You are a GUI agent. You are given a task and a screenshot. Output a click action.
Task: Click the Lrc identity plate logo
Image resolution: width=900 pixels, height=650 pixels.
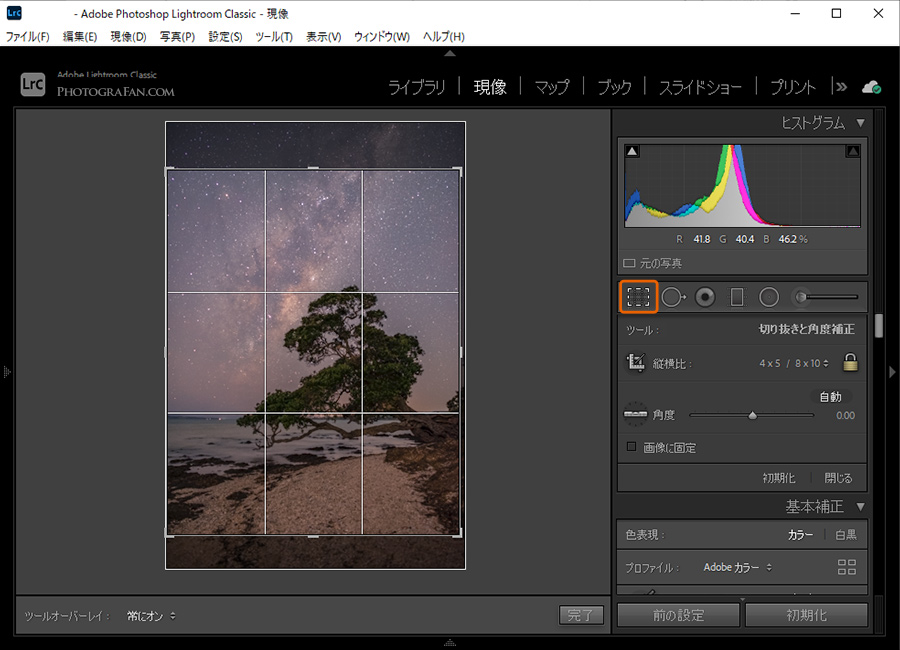click(33, 84)
